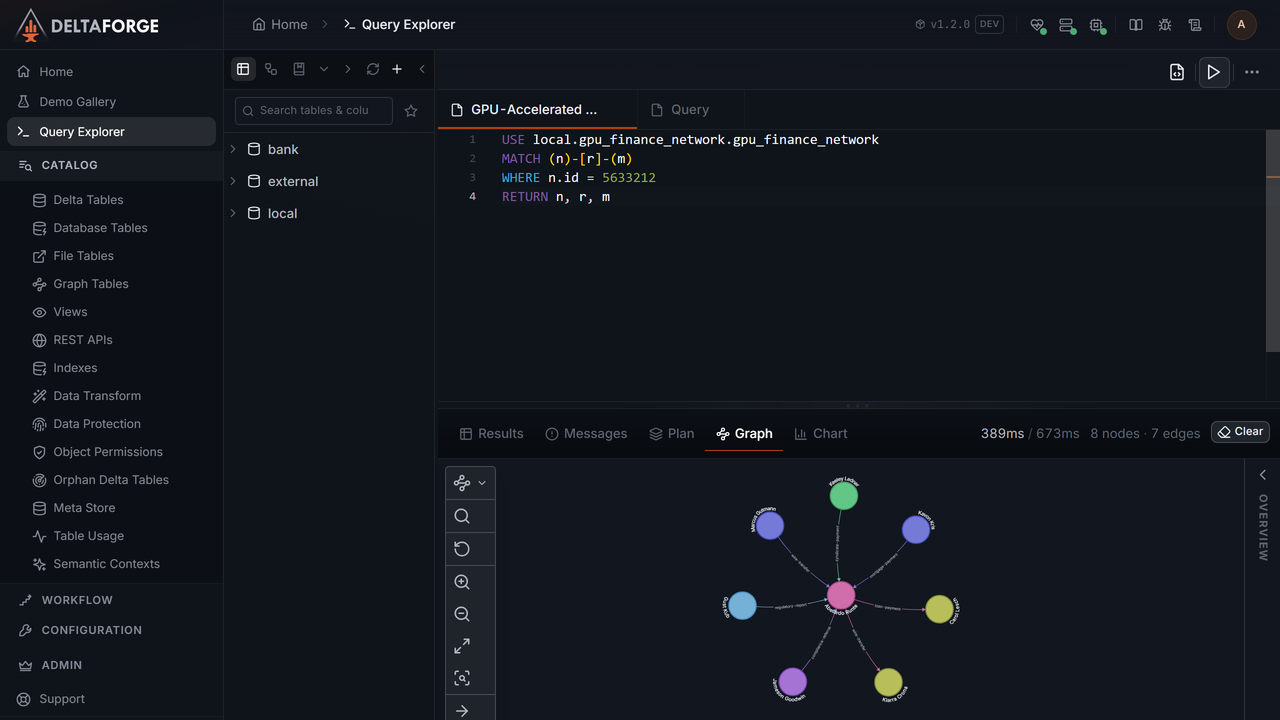The width and height of the screenshot is (1280, 720).
Task: Refresh the catalog tree
Action: pos(373,69)
